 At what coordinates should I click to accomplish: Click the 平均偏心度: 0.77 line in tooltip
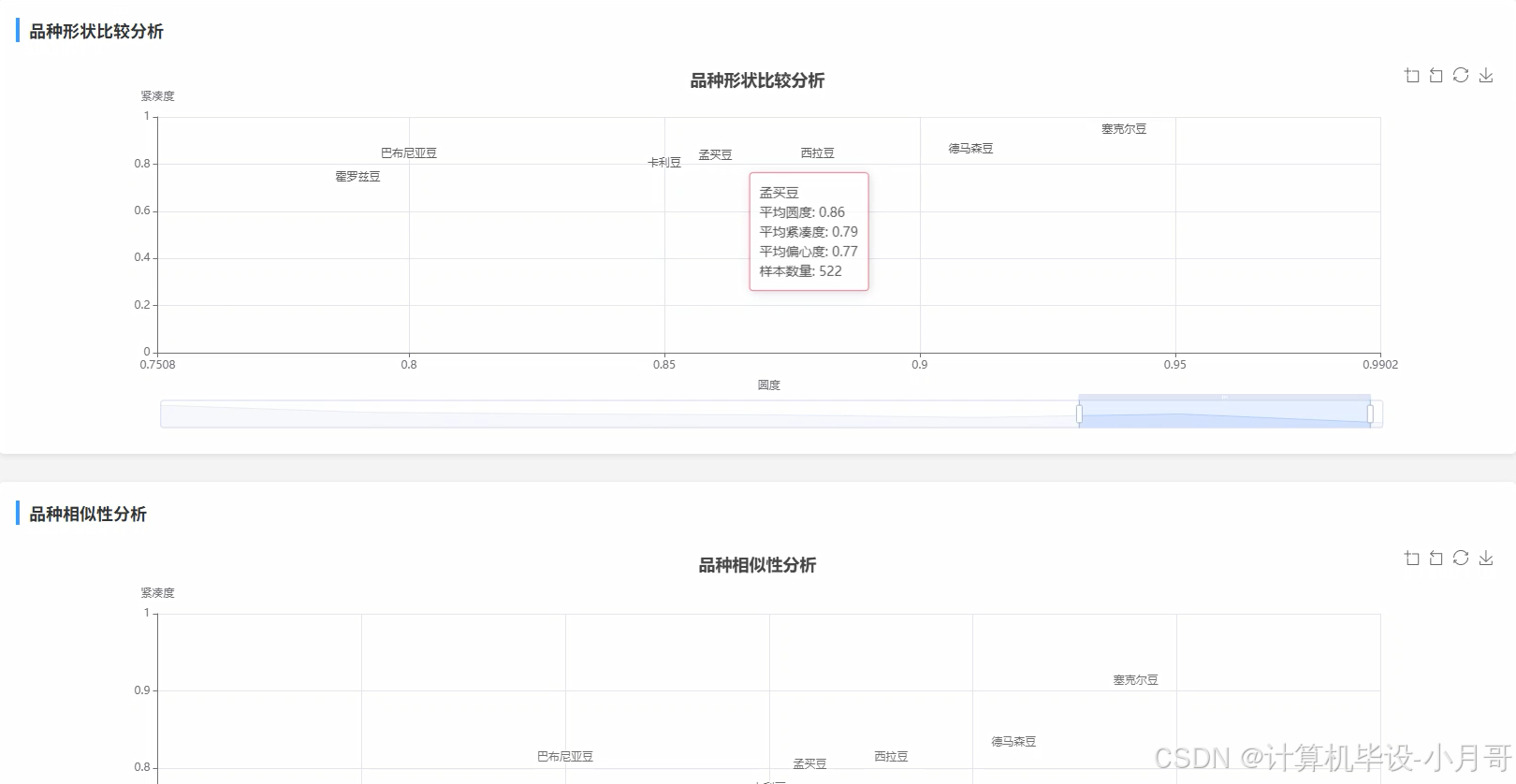coord(809,252)
